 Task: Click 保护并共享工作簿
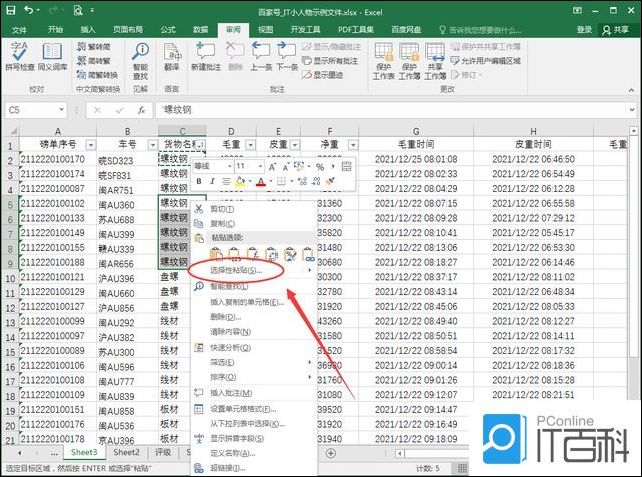click(486, 47)
